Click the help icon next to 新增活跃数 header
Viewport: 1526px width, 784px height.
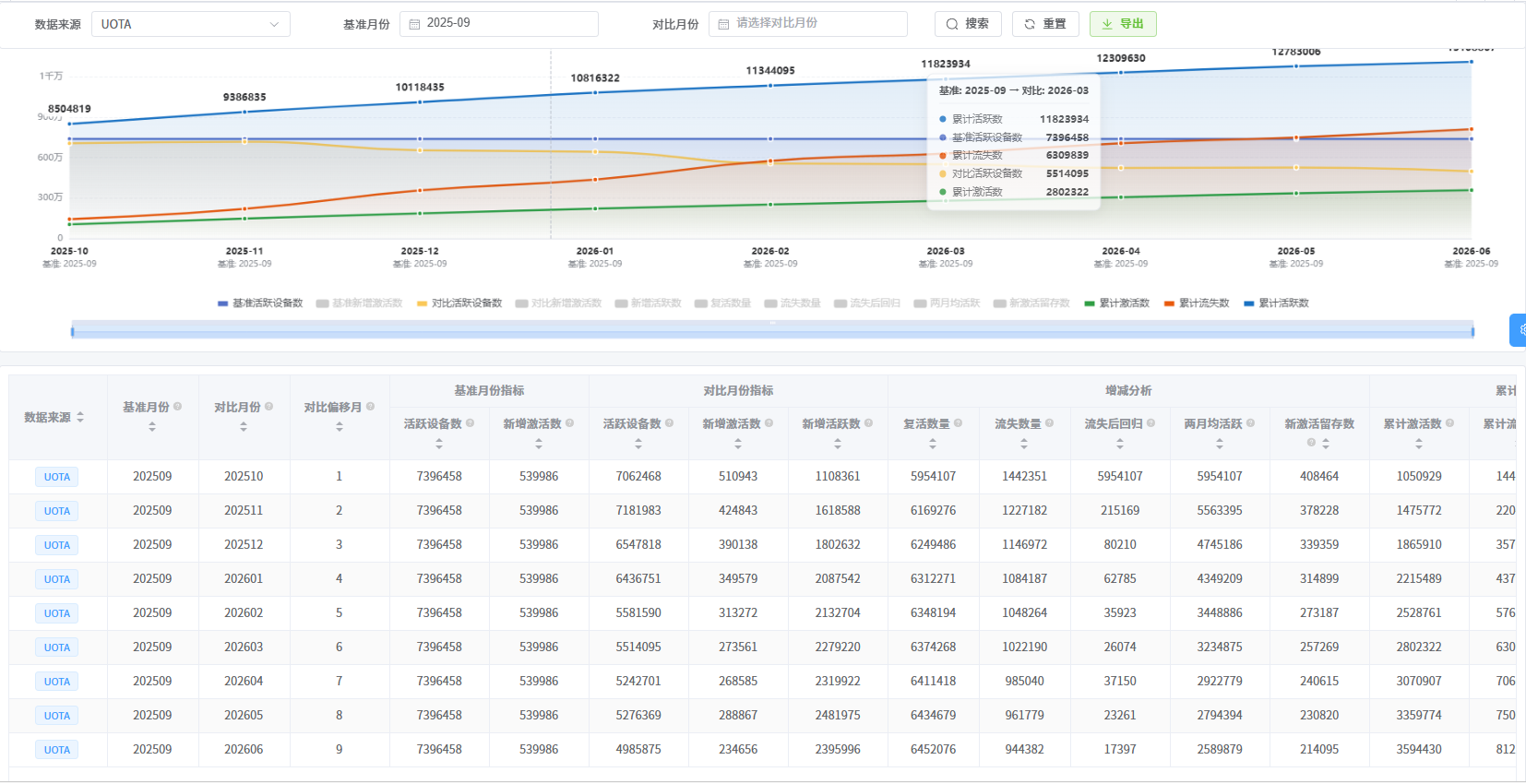click(868, 423)
